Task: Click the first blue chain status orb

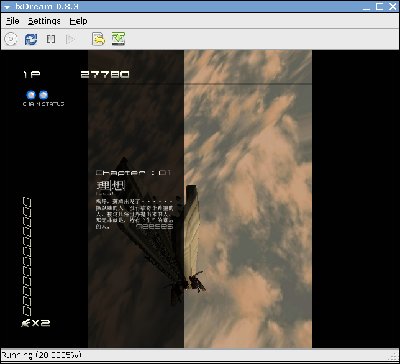Action: click(31, 95)
